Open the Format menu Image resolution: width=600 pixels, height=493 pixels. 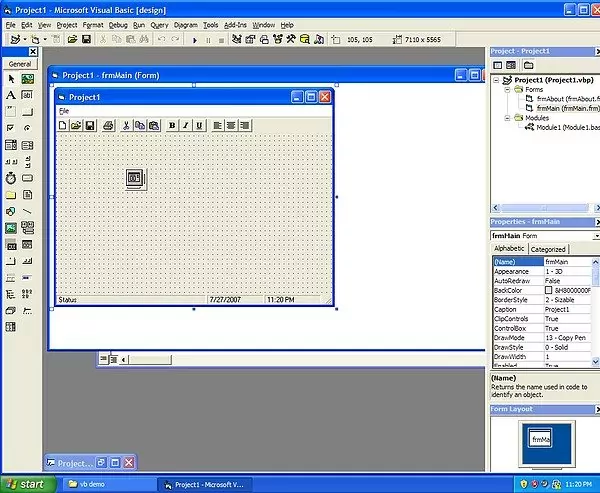[93, 25]
